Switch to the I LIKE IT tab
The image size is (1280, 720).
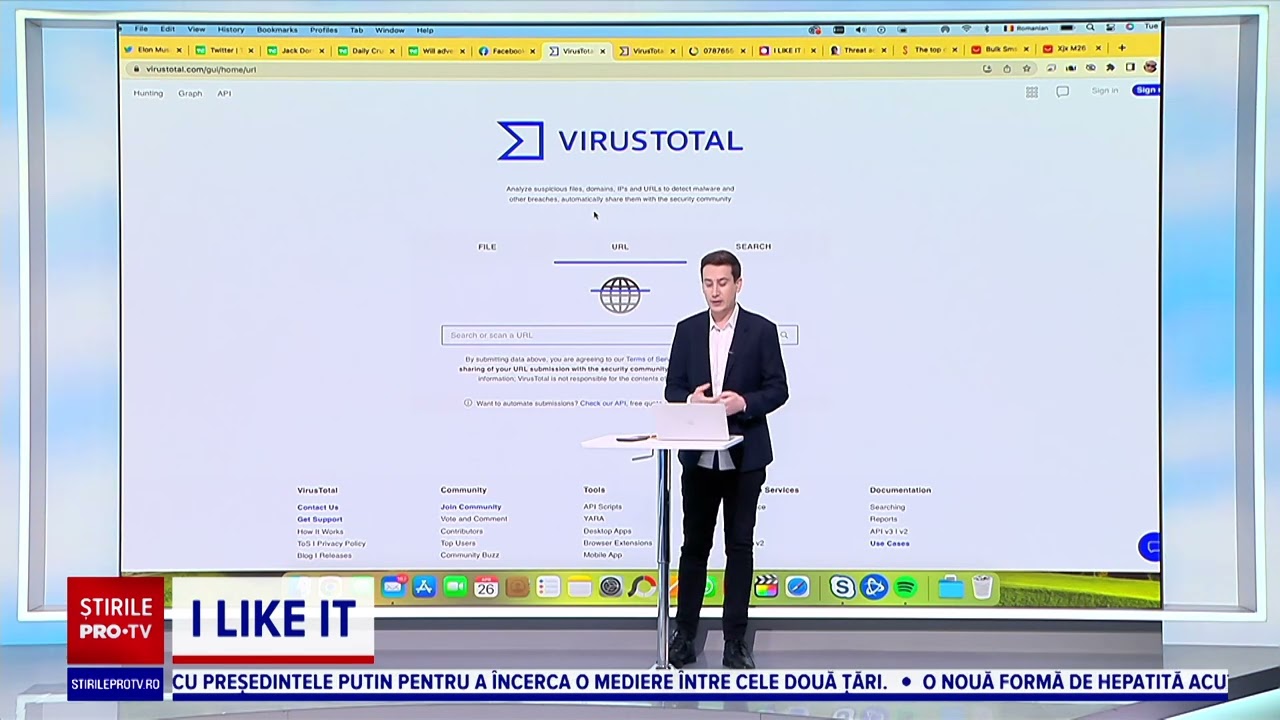pyautogui.click(x=787, y=50)
